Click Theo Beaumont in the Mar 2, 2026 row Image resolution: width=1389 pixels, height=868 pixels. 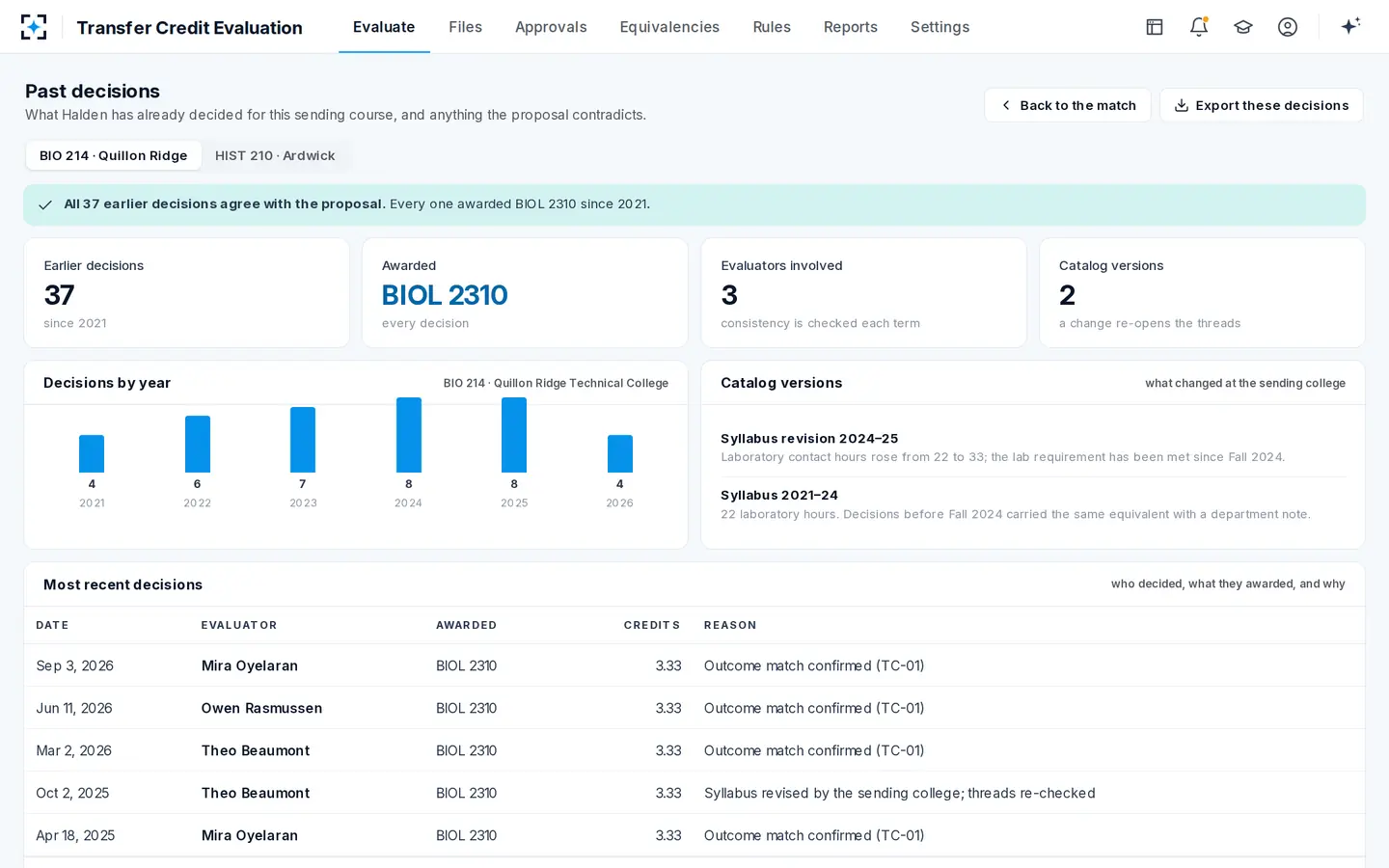click(256, 750)
